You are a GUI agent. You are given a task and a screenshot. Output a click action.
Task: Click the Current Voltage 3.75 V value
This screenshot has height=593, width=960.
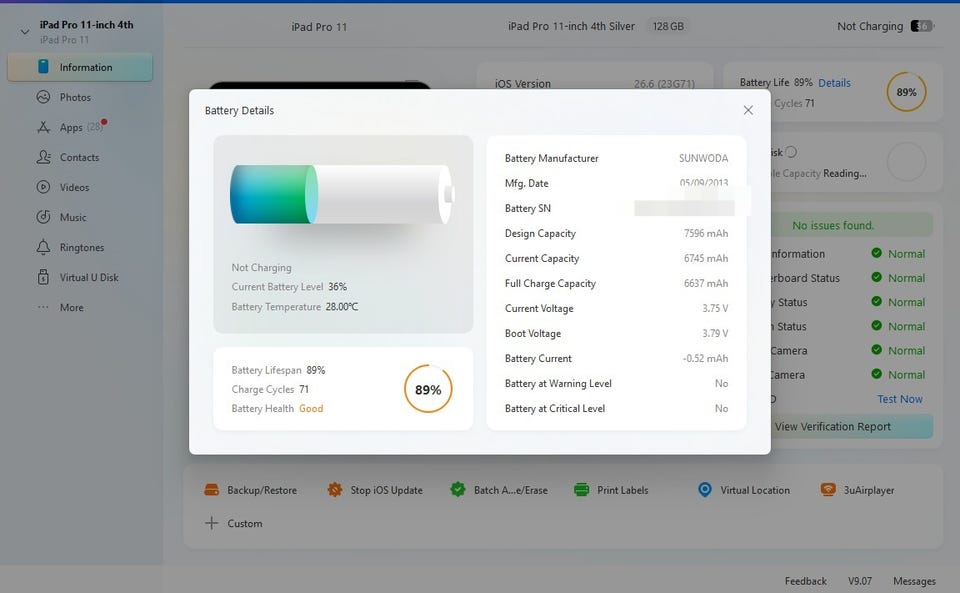pos(715,308)
